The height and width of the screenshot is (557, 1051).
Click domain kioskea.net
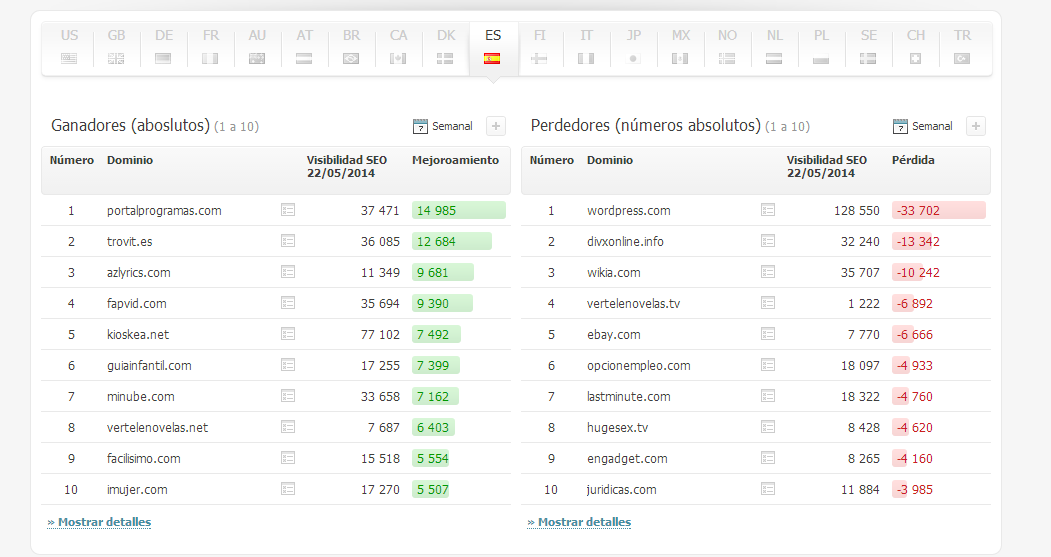coord(138,334)
